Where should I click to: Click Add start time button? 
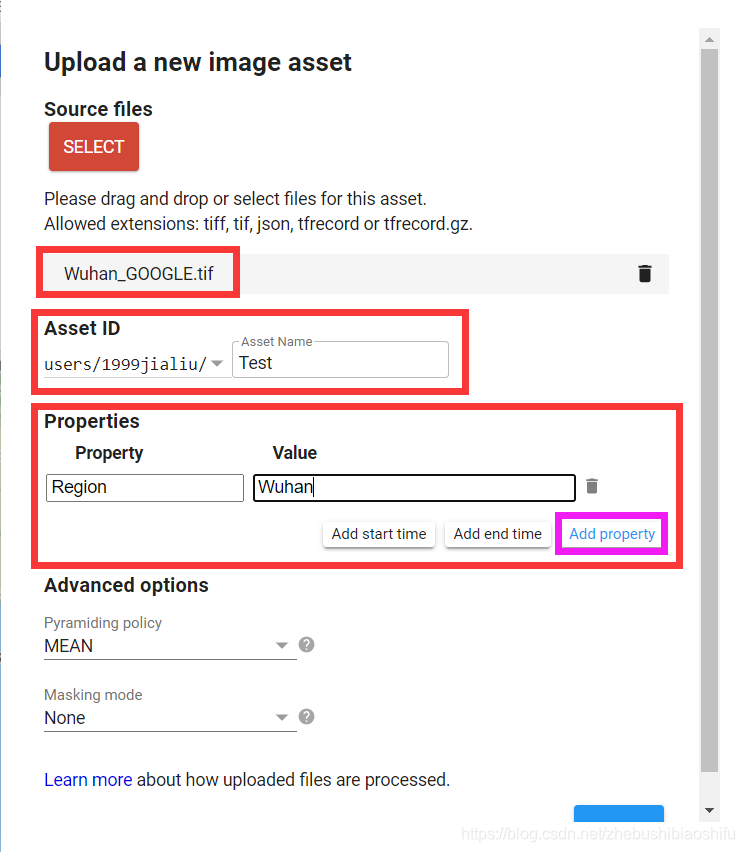379,534
